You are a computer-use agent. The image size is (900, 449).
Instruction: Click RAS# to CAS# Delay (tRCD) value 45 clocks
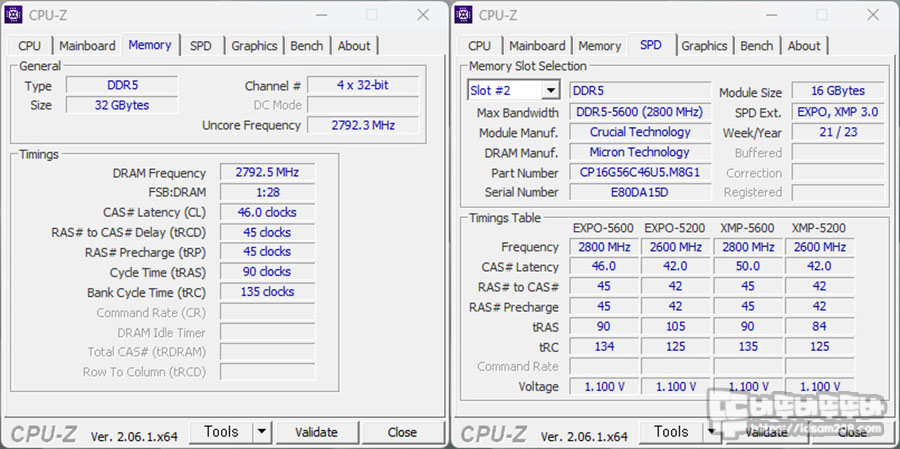[267, 233]
